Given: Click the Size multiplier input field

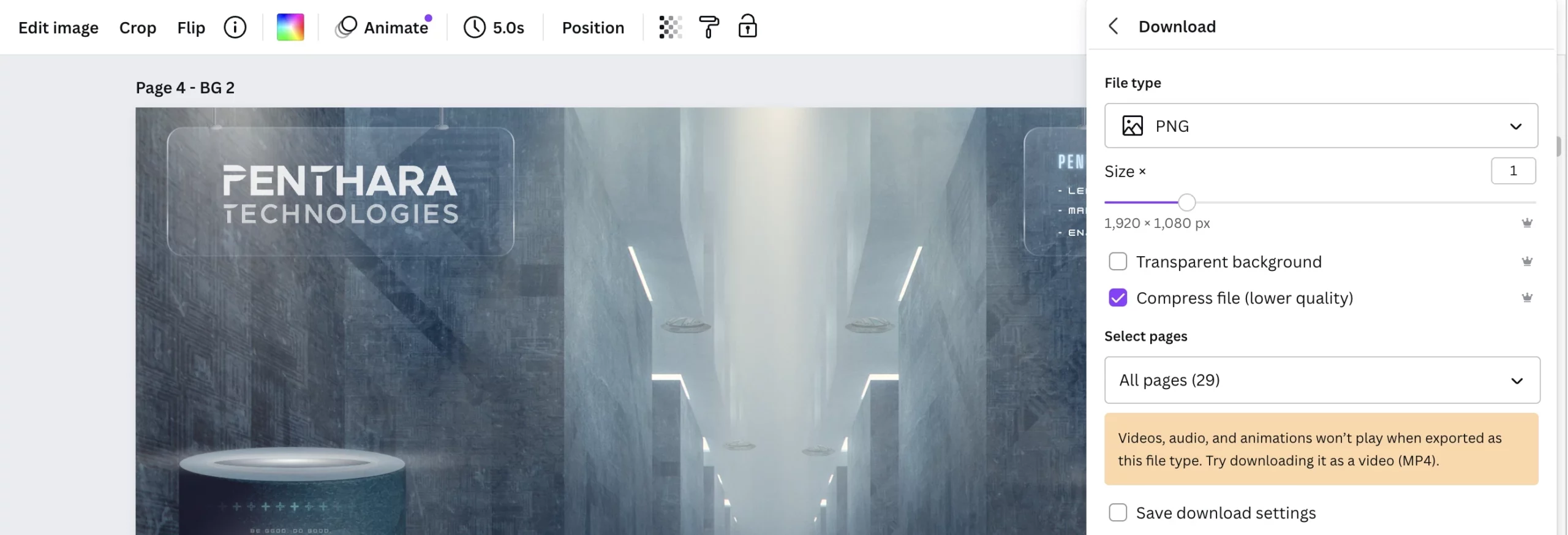Looking at the screenshot, I should pos(1513,171).
